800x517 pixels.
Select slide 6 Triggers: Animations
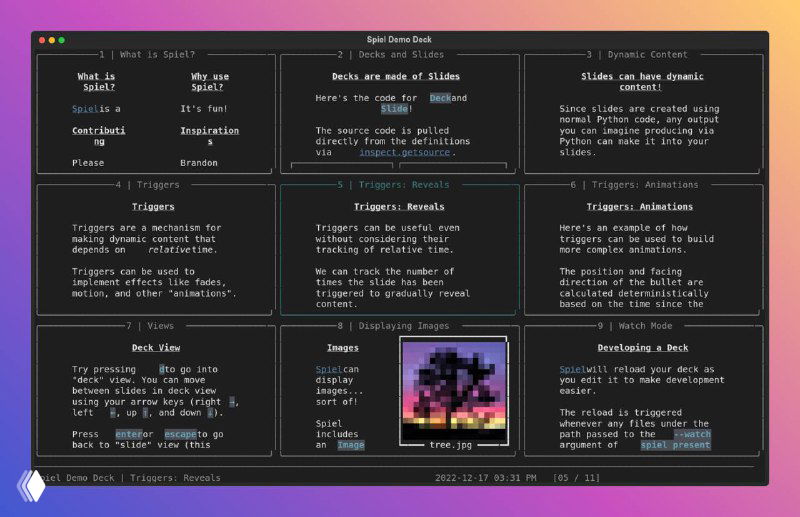[643, 248]
